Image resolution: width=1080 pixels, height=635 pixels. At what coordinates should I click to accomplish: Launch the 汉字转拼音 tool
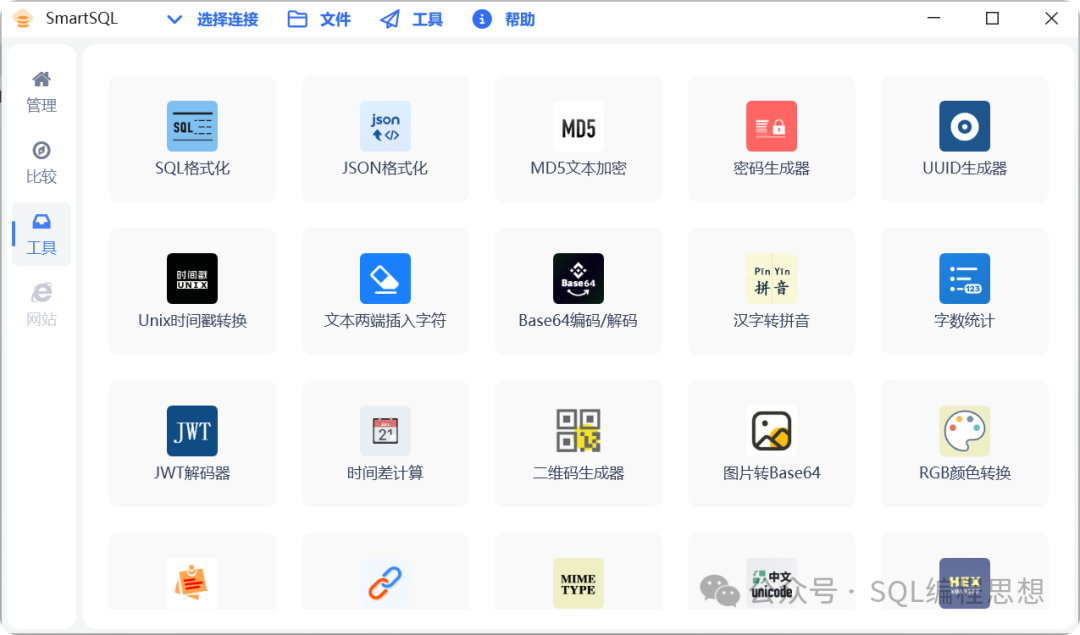click(x=771, y=279)
